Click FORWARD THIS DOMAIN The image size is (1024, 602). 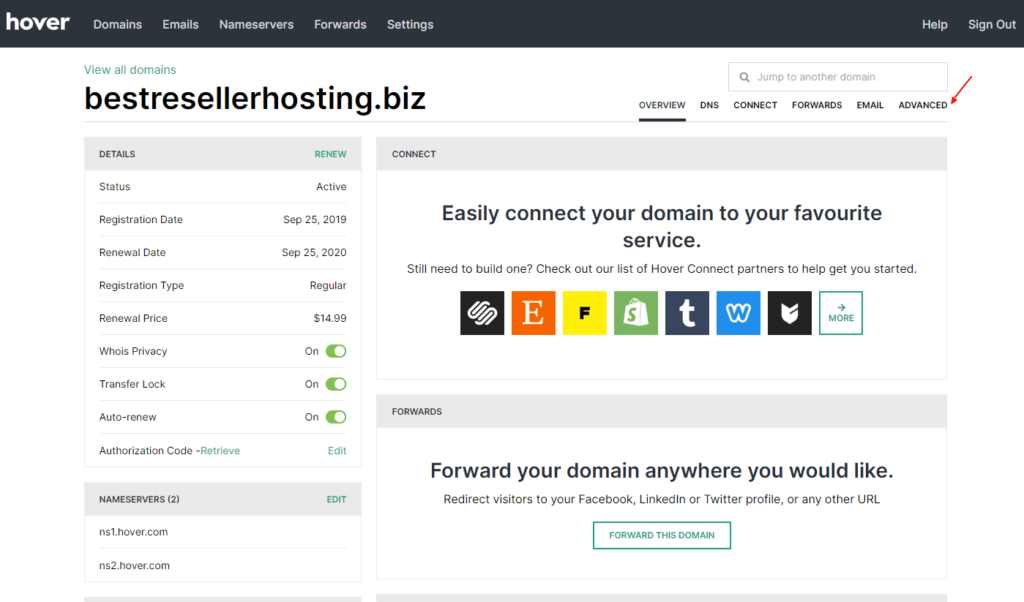click(x=661, y=535)
